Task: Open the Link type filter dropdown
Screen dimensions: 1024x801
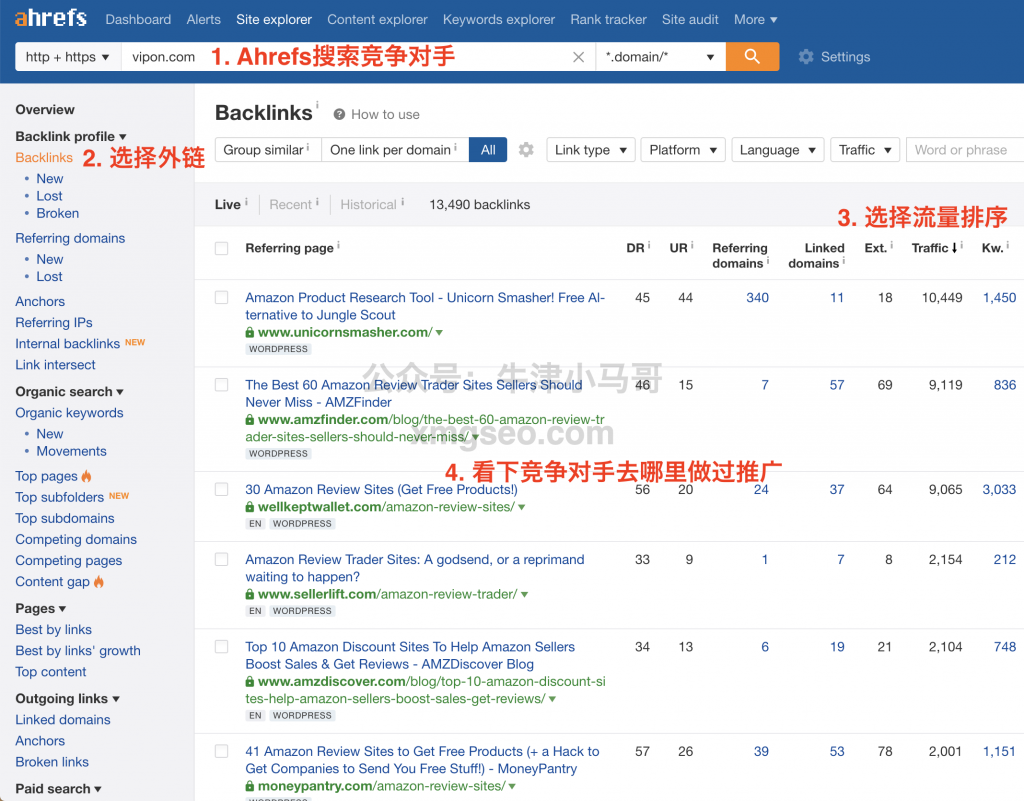Action: [x=590, y=149]
